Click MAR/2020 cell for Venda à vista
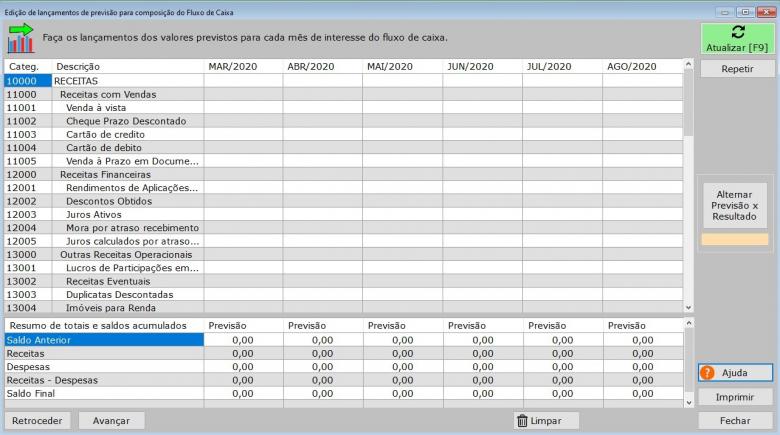The height and width of the screenshot is (435, 780). pos(242,107)
